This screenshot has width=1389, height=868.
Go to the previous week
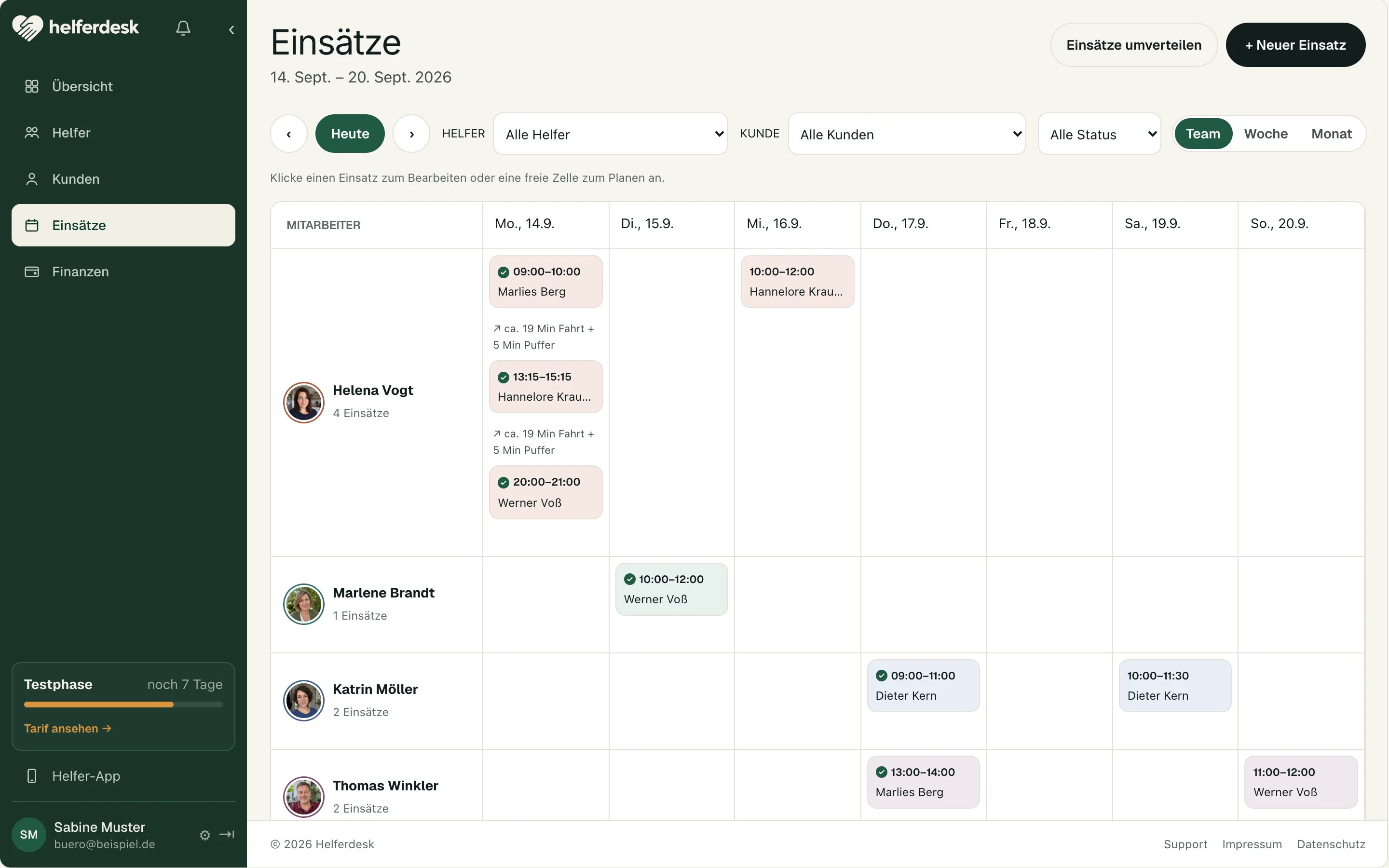[x=289, y=134]
